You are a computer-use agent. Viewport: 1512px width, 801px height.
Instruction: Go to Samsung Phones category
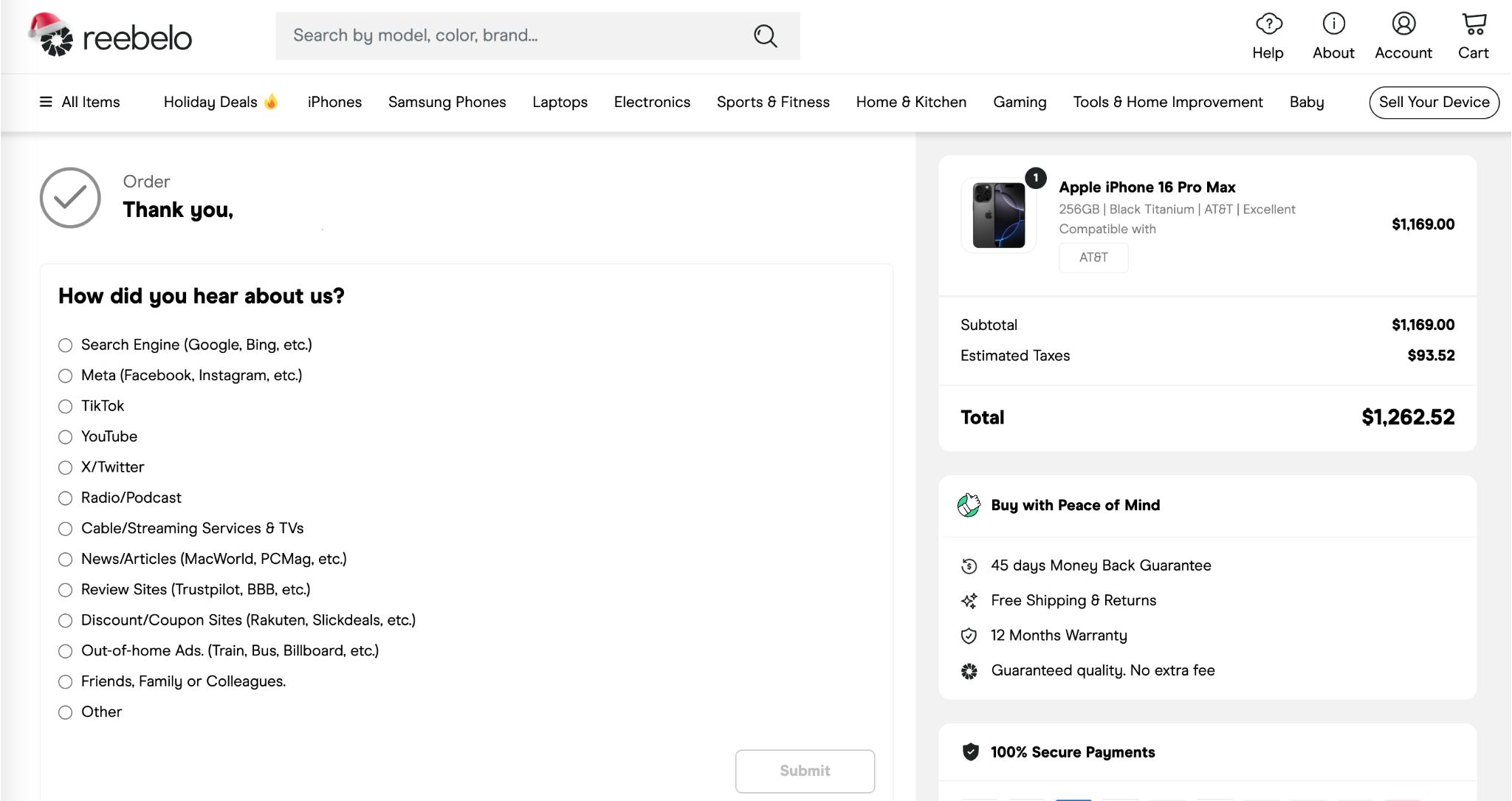(x=447, y=102)
